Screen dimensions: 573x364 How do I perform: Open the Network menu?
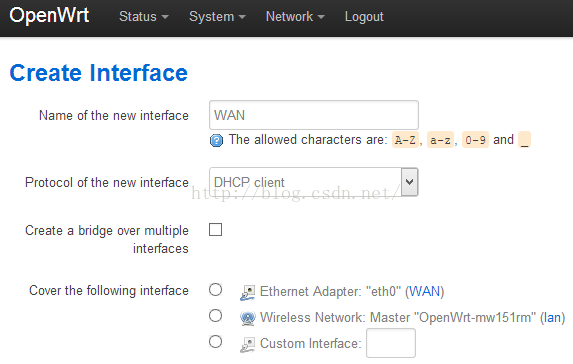295,16
